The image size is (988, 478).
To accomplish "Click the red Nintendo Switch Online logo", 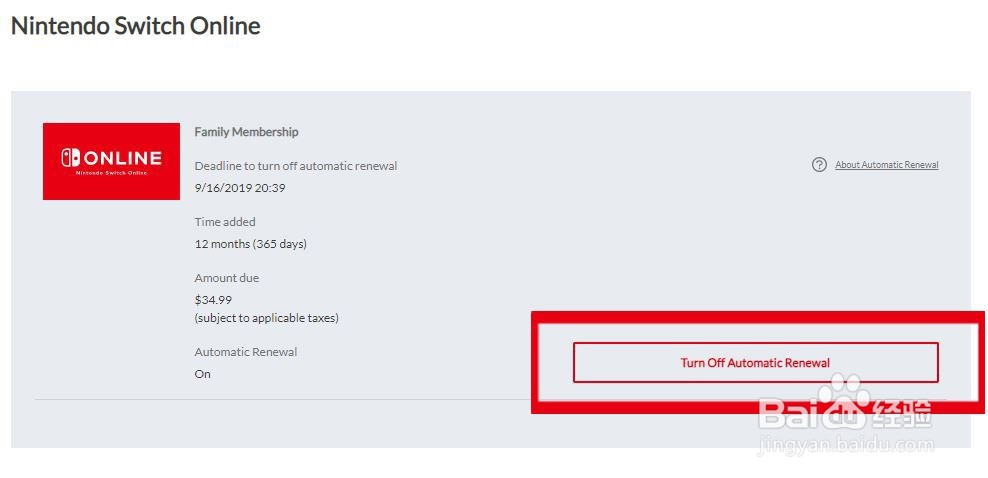I will [112, 161].
